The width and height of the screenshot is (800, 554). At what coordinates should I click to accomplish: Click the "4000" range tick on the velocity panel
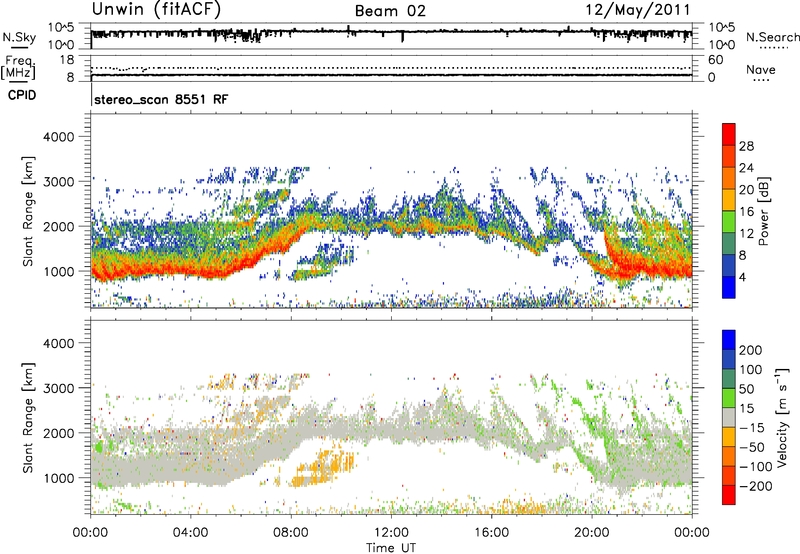coord(58,343)
